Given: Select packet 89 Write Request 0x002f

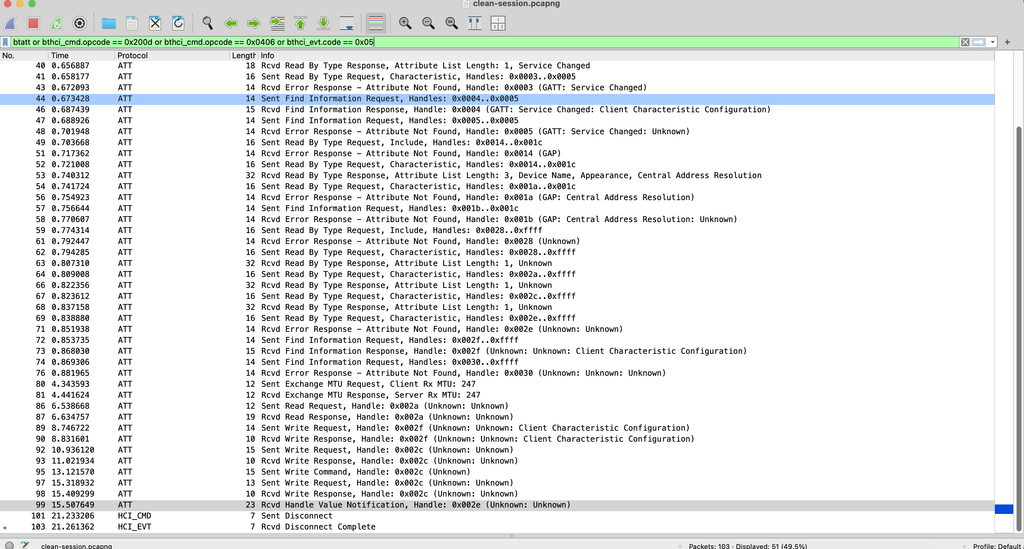Looking at the screenshot, I should pos(497,428).
